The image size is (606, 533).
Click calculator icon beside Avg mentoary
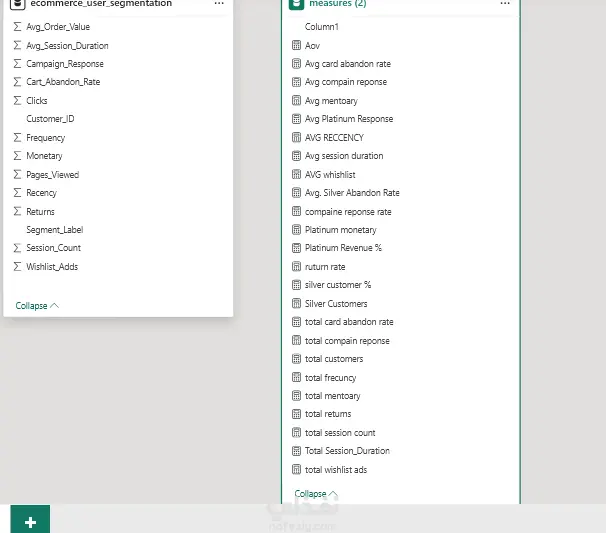tap(296, 100)
